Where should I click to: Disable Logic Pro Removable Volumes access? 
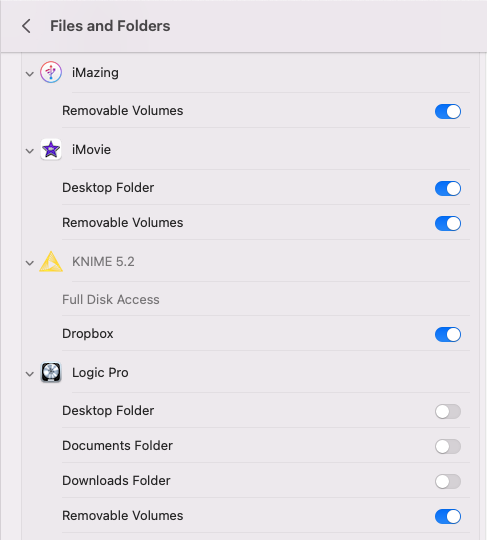(448, 517)
